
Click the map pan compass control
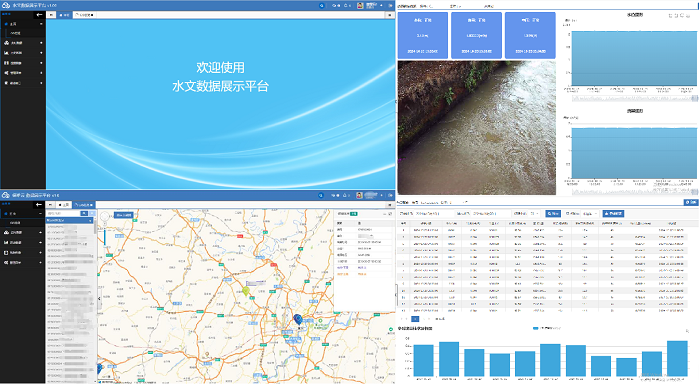pyautogui.click(x=104, y=217)
